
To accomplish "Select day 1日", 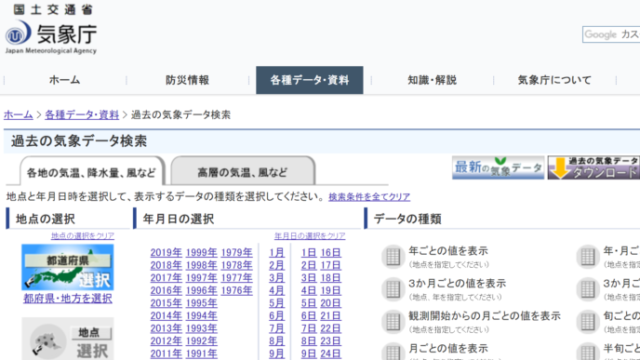I will (x=309, y=253).
